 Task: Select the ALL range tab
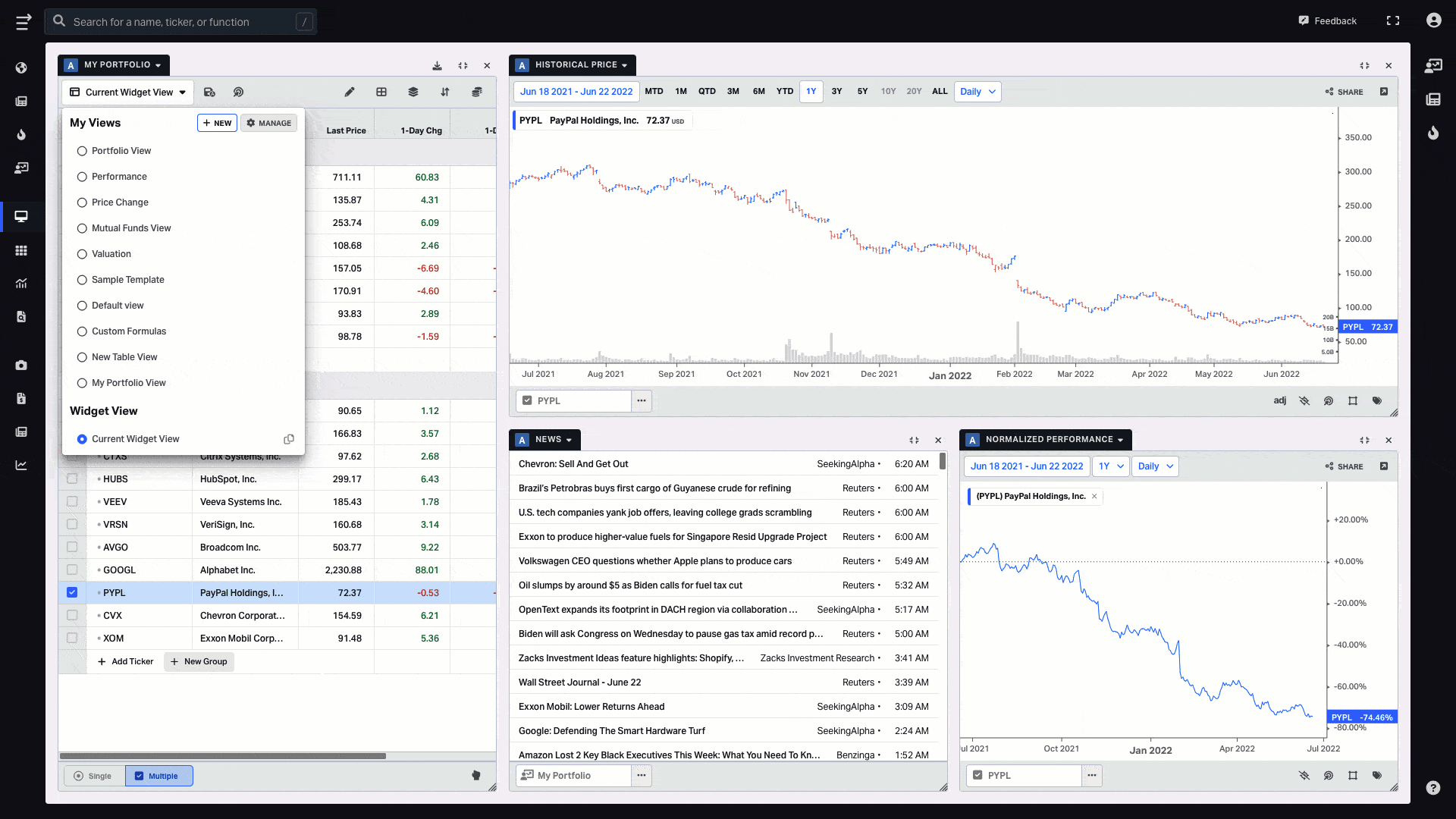pyautogui.click(x=940, y=92)
